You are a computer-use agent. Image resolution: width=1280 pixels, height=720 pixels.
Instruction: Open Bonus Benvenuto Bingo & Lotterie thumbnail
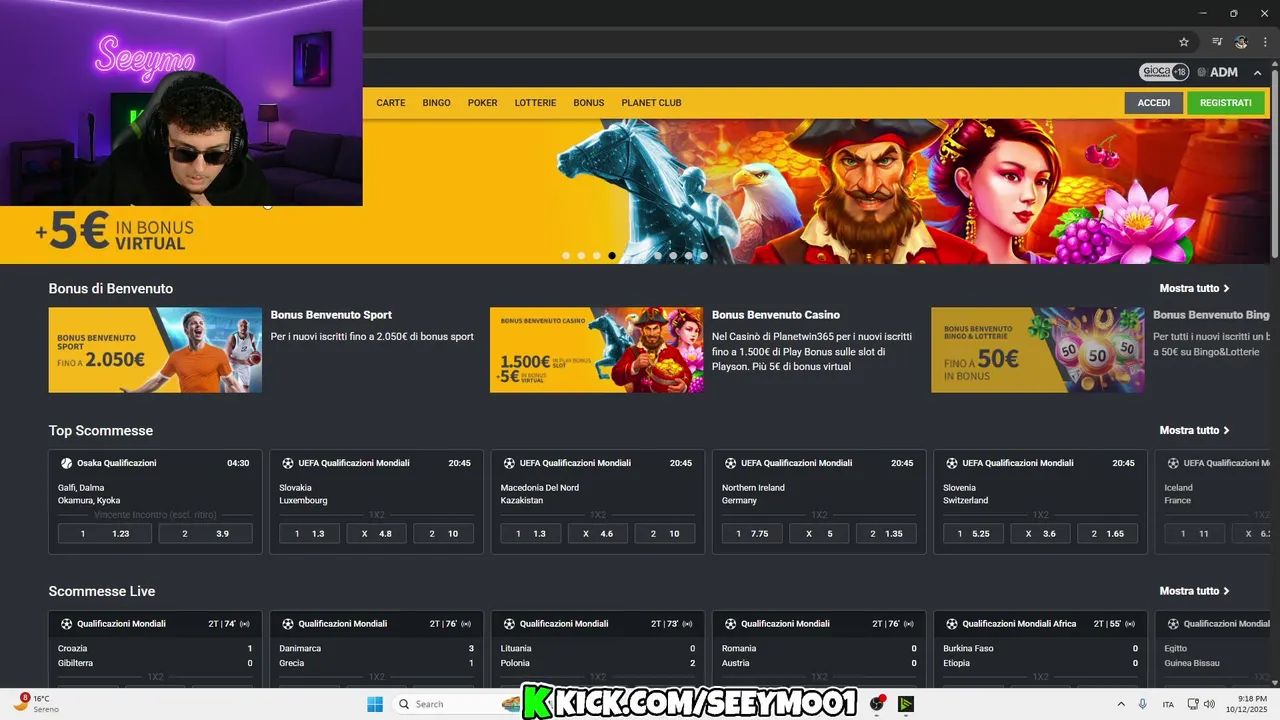pyautogui.click(x=1038, y=350)
